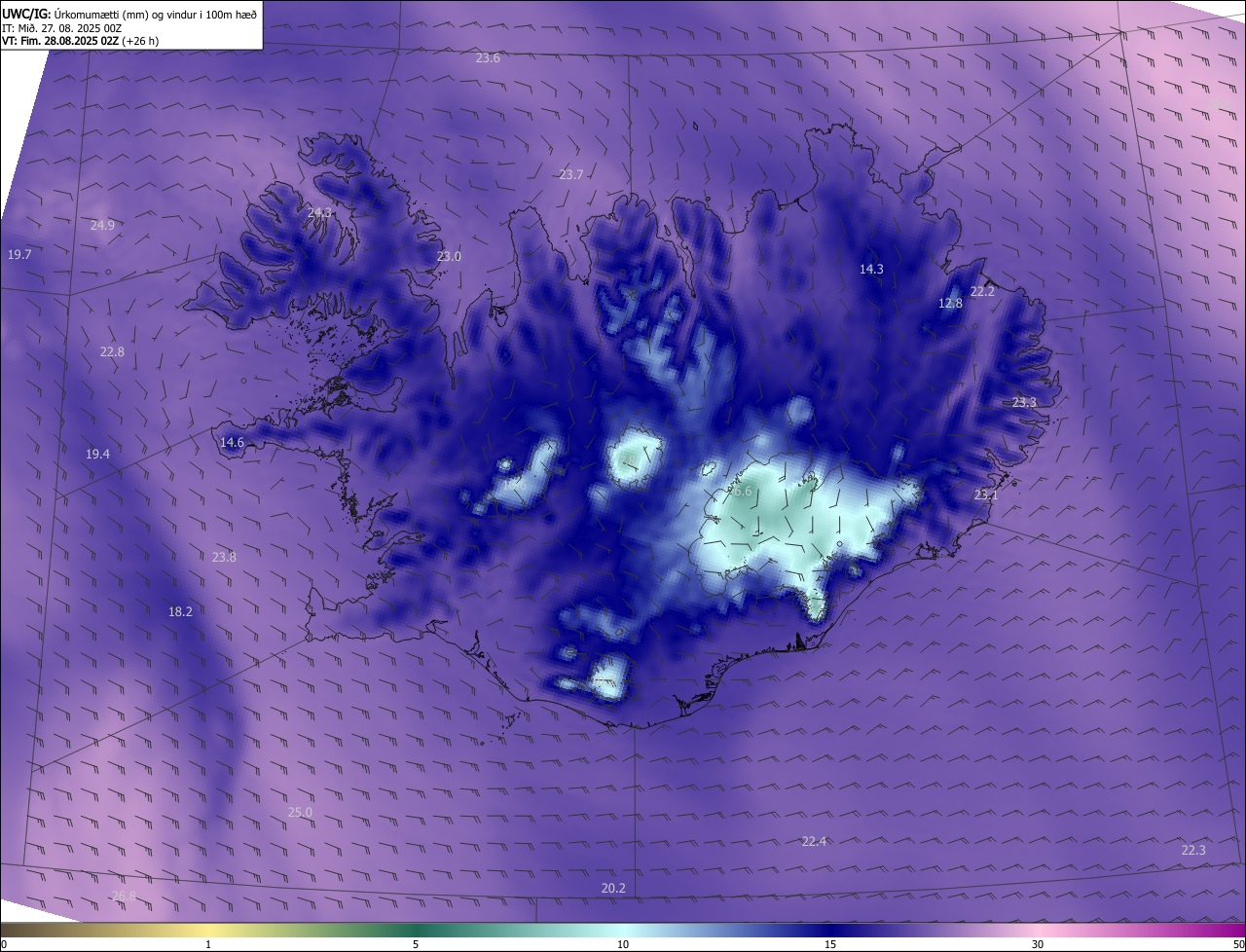Click the 23.1 value label
This screenshot has width=1246, height=952.
(986, 495)
